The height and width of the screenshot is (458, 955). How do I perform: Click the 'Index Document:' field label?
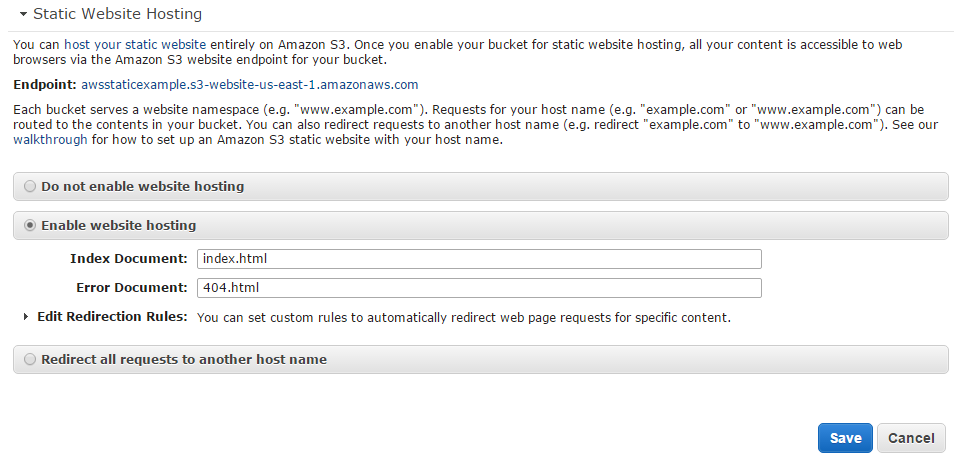tap(129, 259)
